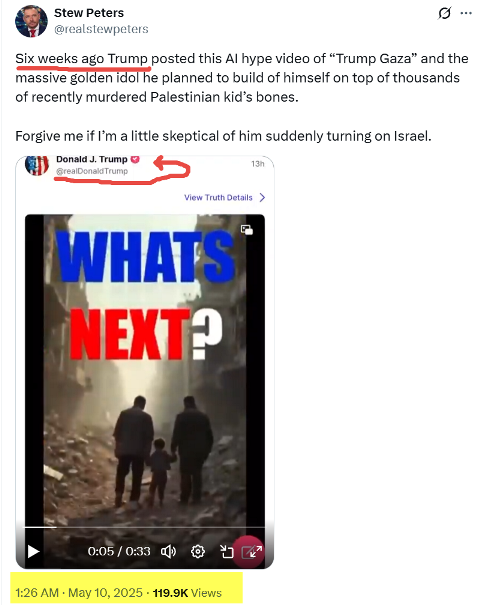This screenshot has height=605, width=480.
Task: Select the @realDonaldTrump handle text
Action: coord(92,171)
